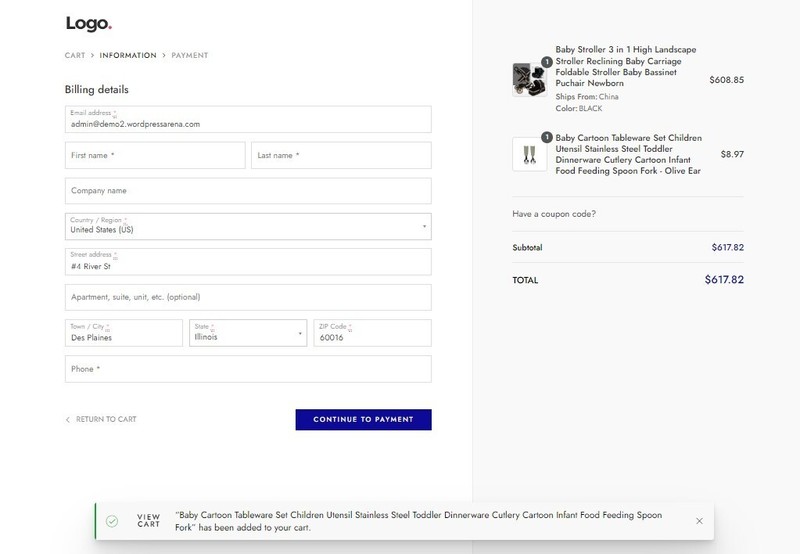Screen dimensions: 800x554
Task: Click the Apartment, suite, unit field
Action: (x=248, y=297)
